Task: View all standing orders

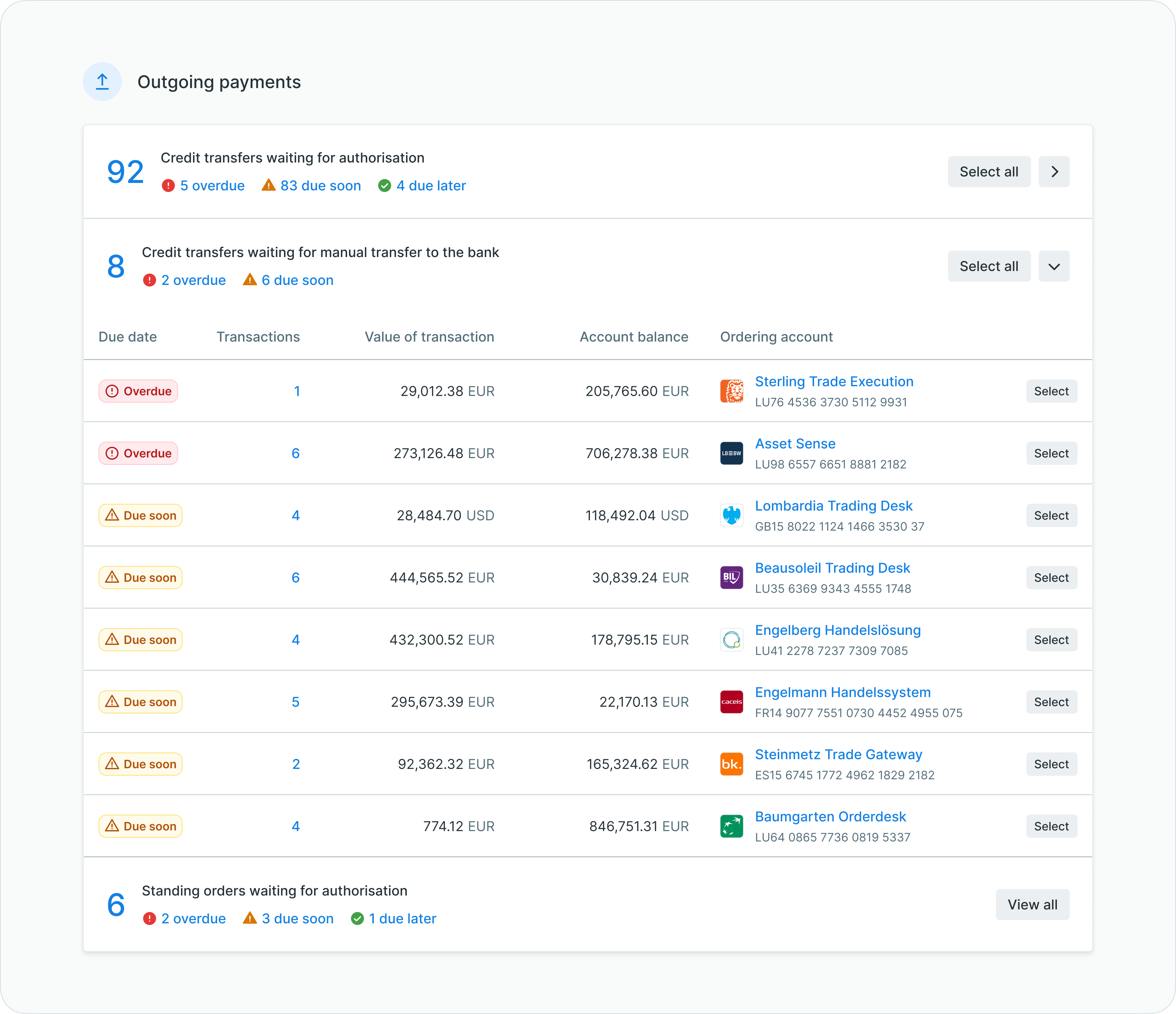Action: coord(1032,905)
